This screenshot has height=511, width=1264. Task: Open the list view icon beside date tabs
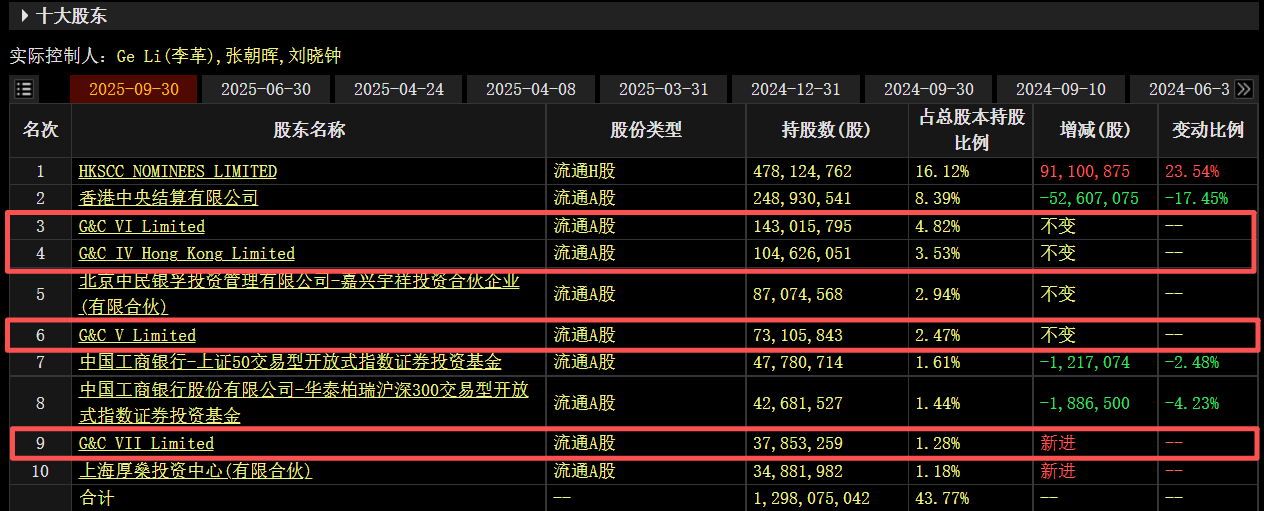25,89
